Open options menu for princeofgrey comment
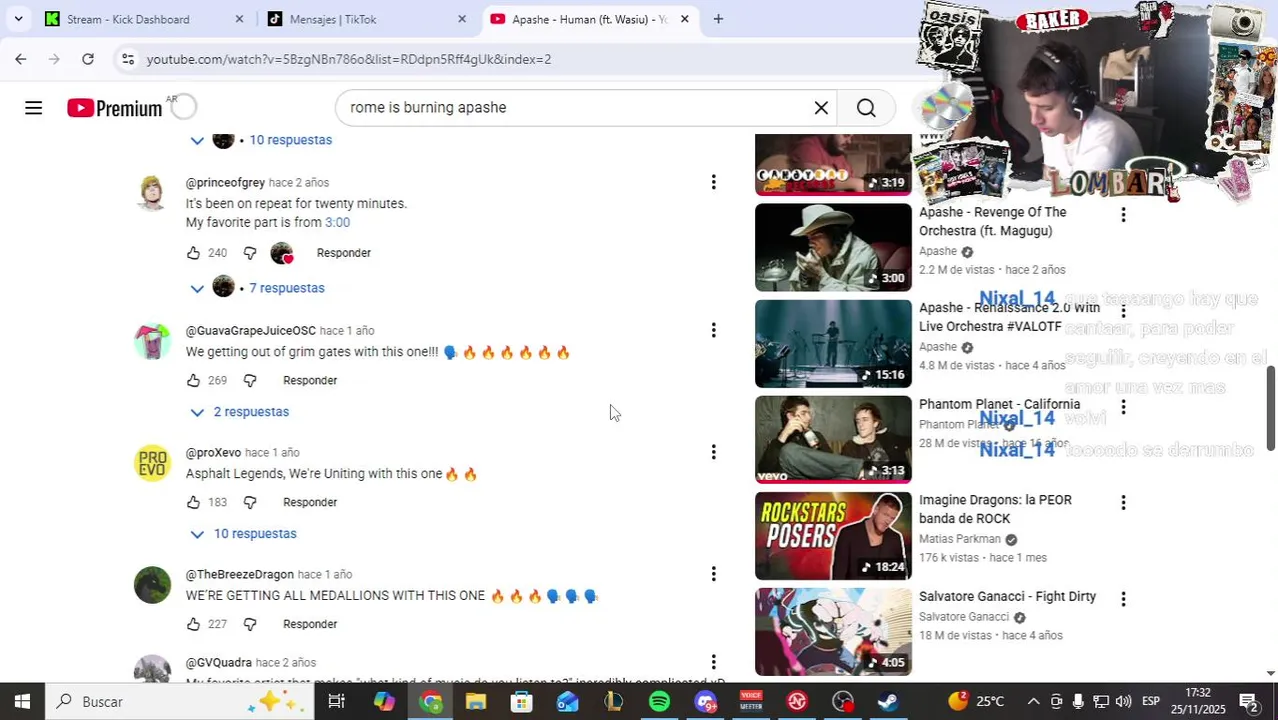The height and width of the screenshot is (720, 1278). (713, 182)
